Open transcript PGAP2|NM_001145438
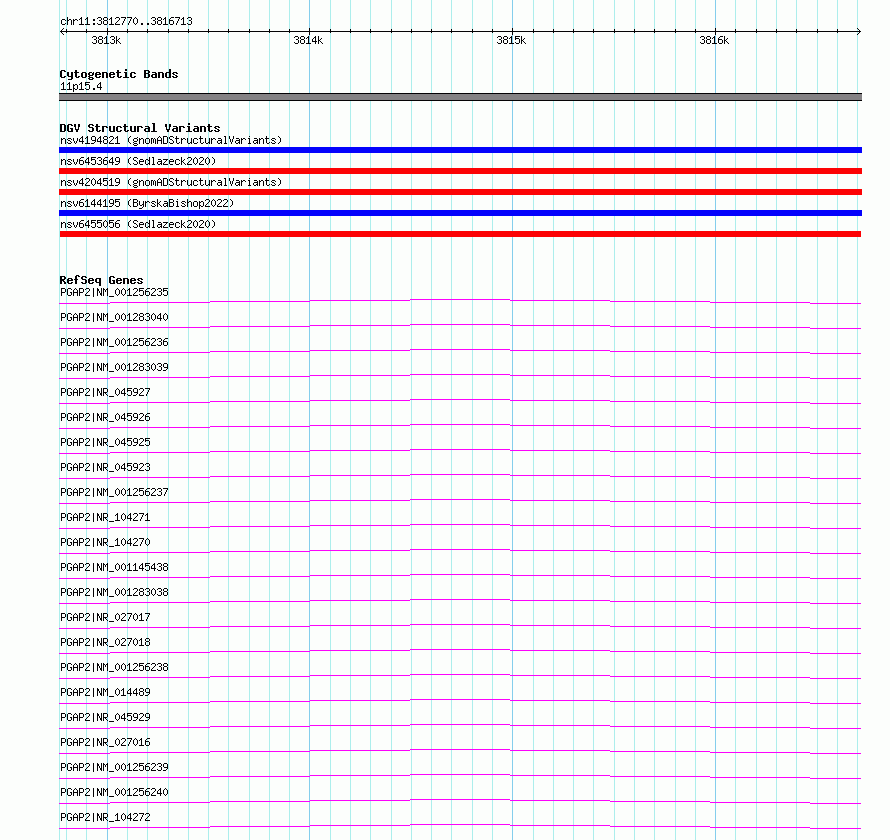This screenshot has width=890, height=840. click(114, 567)
